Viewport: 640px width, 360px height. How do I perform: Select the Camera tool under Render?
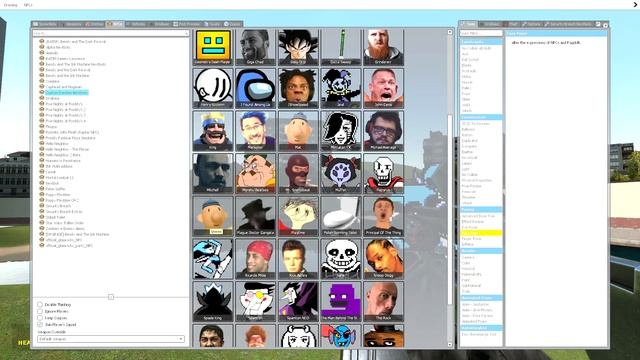tap(468, 257)
